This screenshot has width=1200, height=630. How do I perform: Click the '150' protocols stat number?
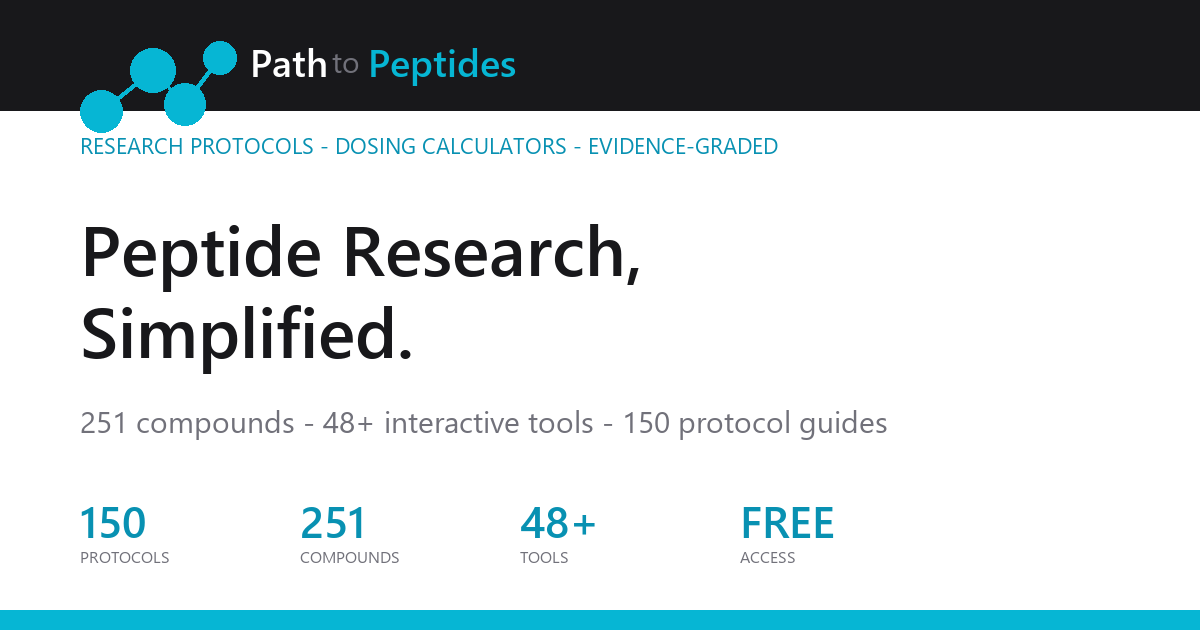[113, 524]
